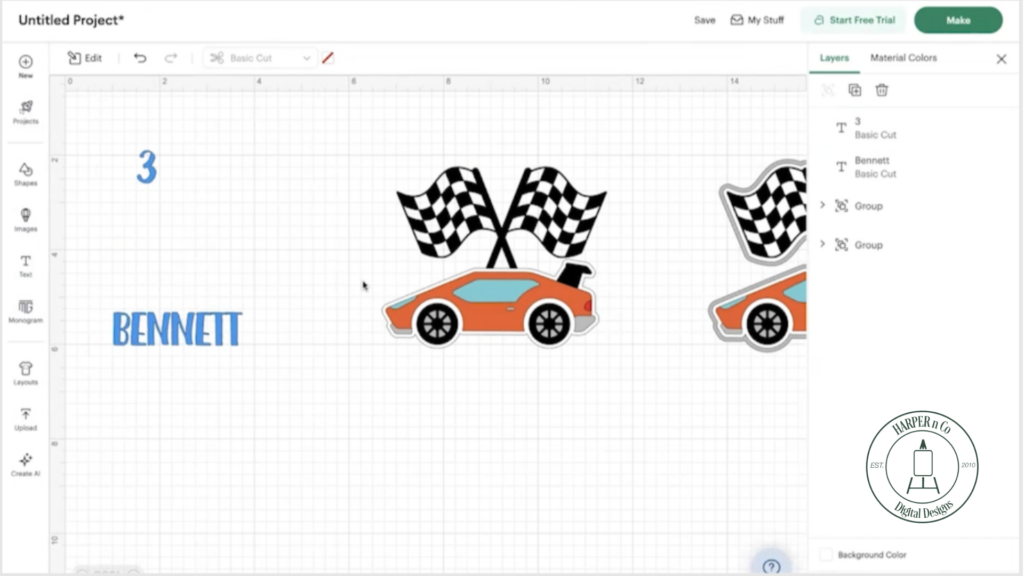Enable the Background Color checkbox
Image resolution: width=1024 pixels, height=576 pixels.
click(x=825, y=554)
